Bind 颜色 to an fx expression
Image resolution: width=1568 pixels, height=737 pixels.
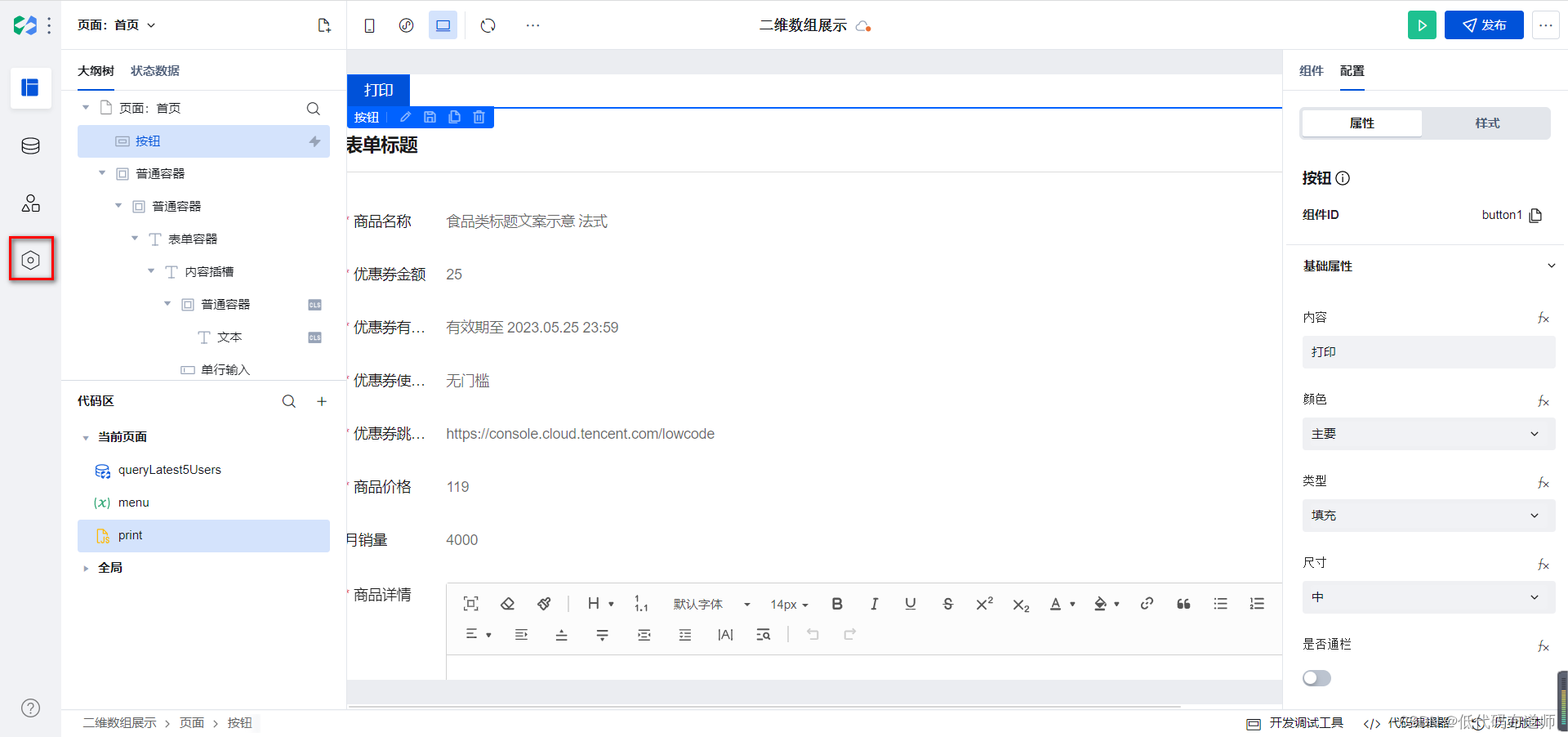[1543, 400]
